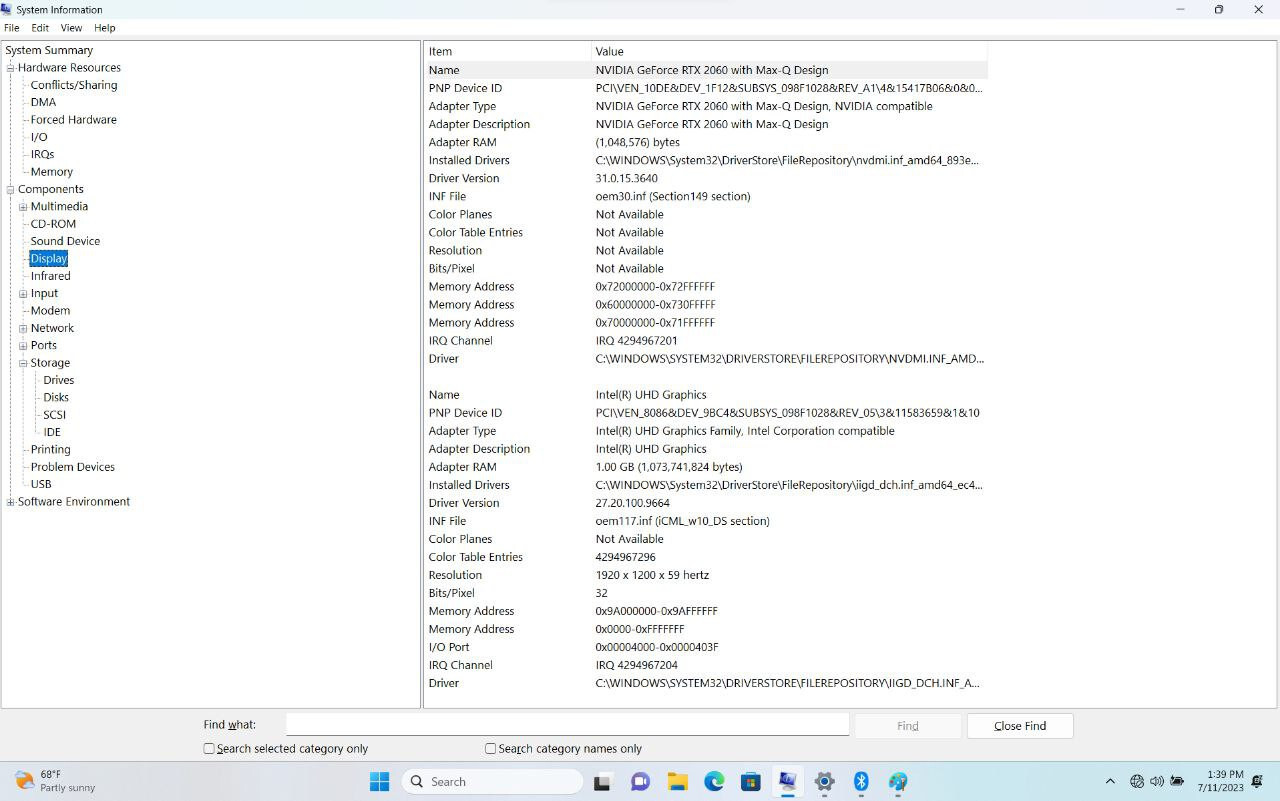Click the battery tray icon
The height and width of the screenshot is (801, 1280).
pyautogui.click(x=1178, y=782)
